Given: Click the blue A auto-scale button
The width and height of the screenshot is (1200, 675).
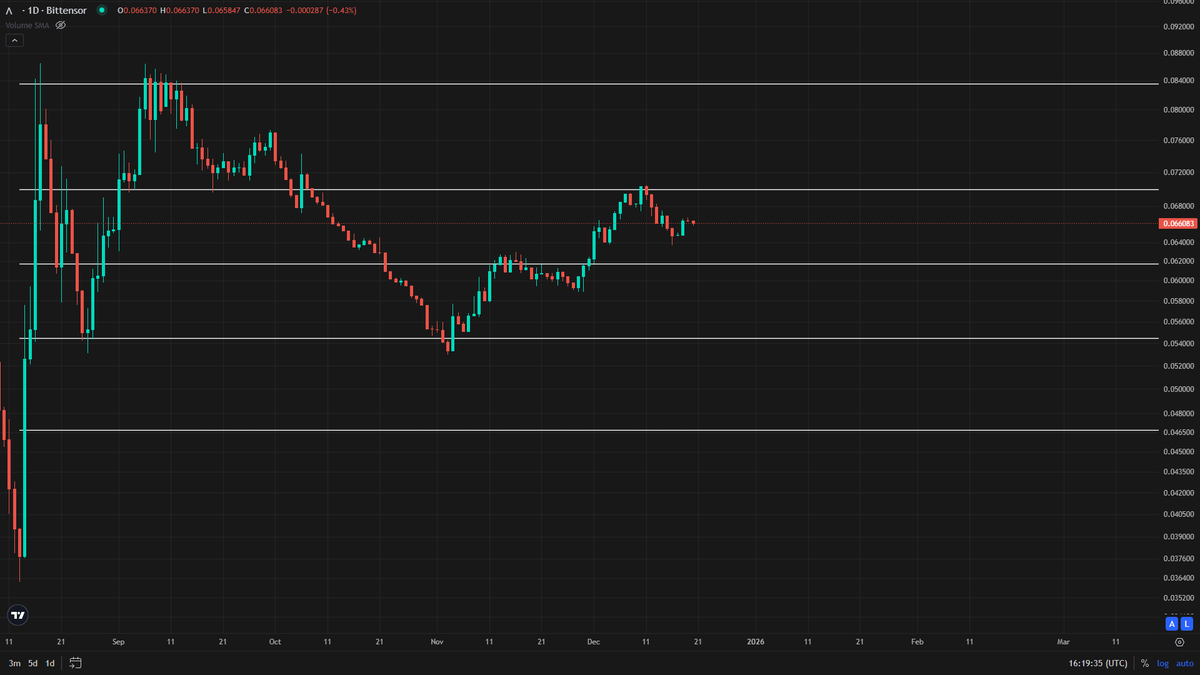Looking at the screenshot, I should 1171,624.
